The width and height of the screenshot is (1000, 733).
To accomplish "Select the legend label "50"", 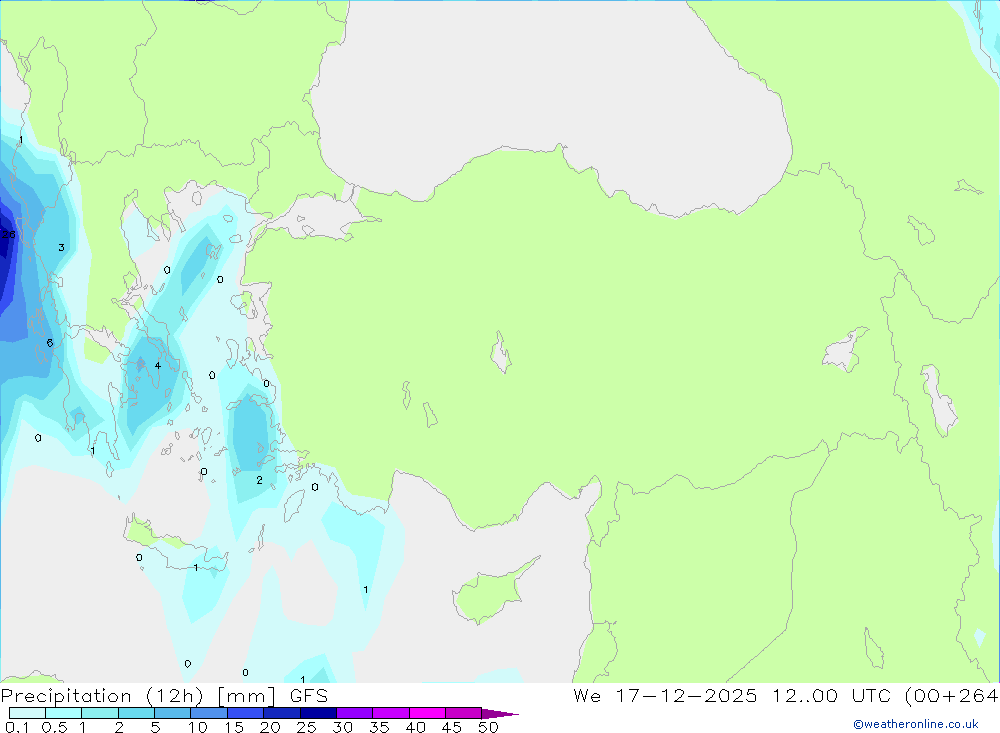I will coord(488,727).
